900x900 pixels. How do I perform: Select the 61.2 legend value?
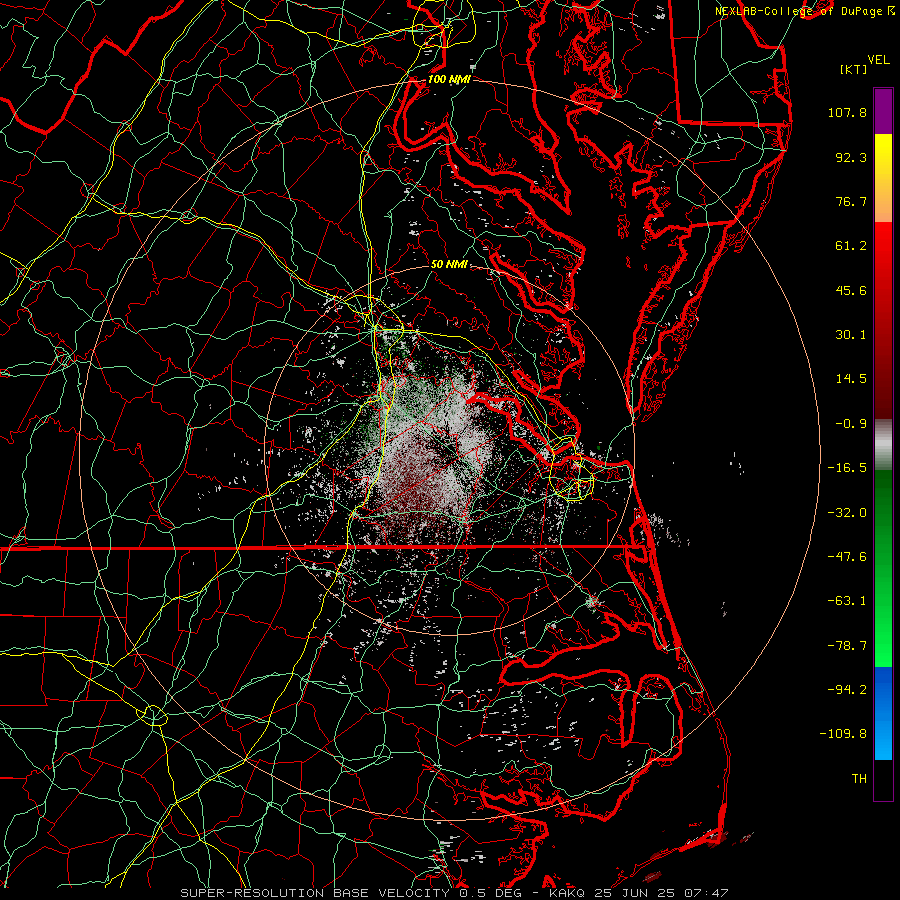[x=850, y=246]
